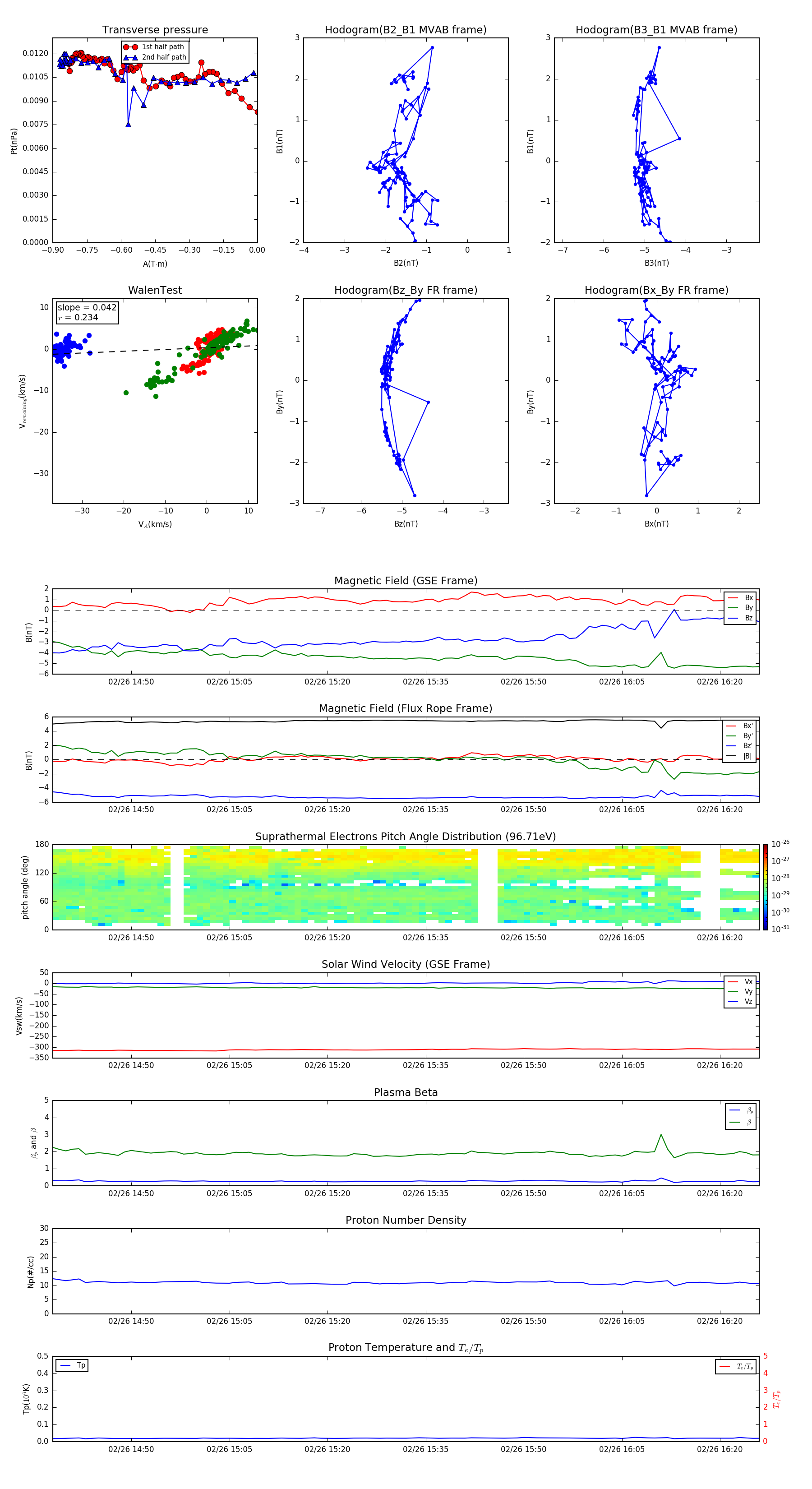Click the 'pitch angle (deg)' axis label
812x1489 pixels.
coord(25,887)
